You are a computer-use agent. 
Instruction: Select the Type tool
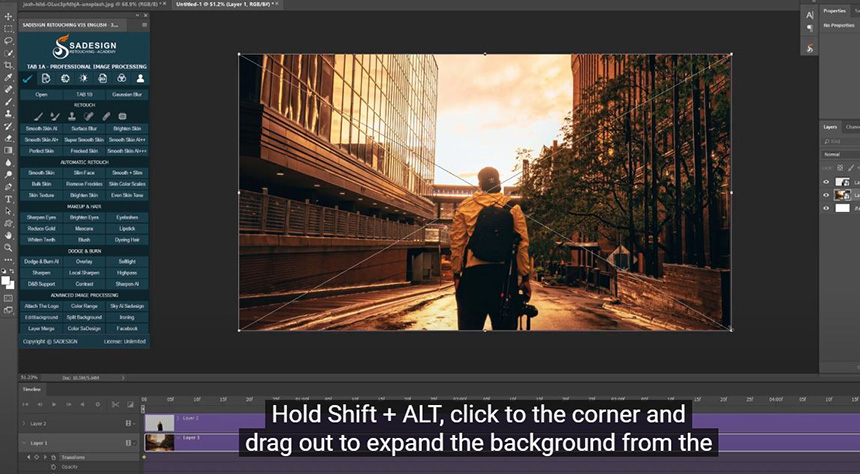8,199
